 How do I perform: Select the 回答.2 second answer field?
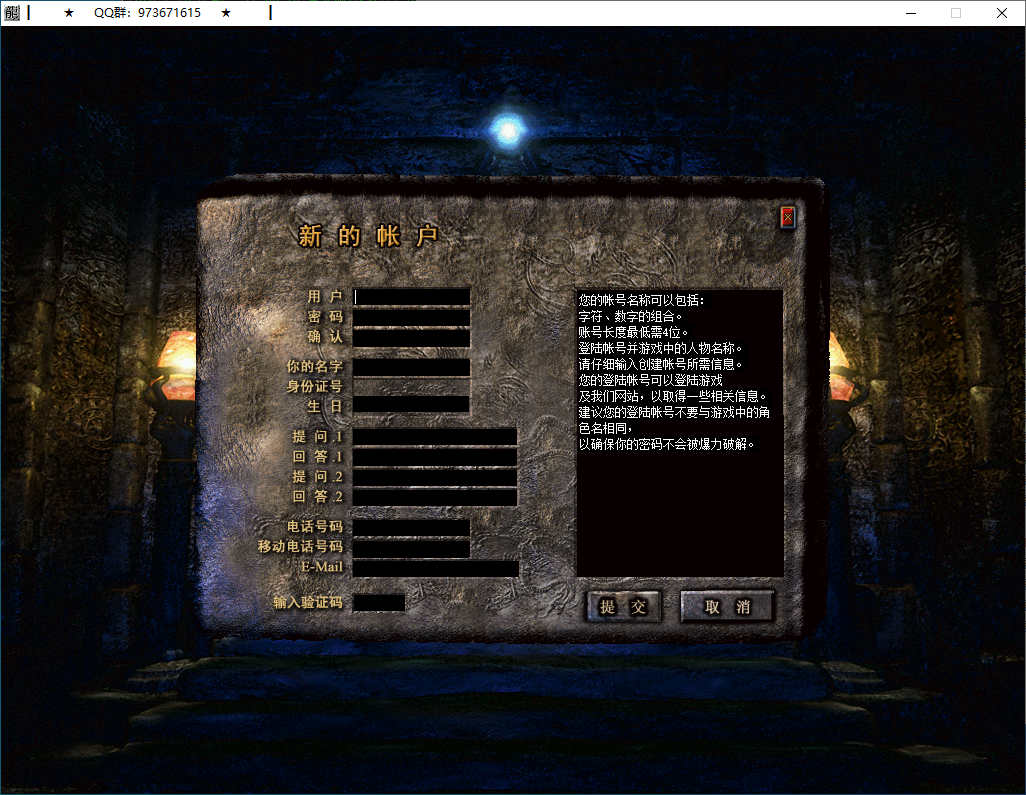coord(434,497)
